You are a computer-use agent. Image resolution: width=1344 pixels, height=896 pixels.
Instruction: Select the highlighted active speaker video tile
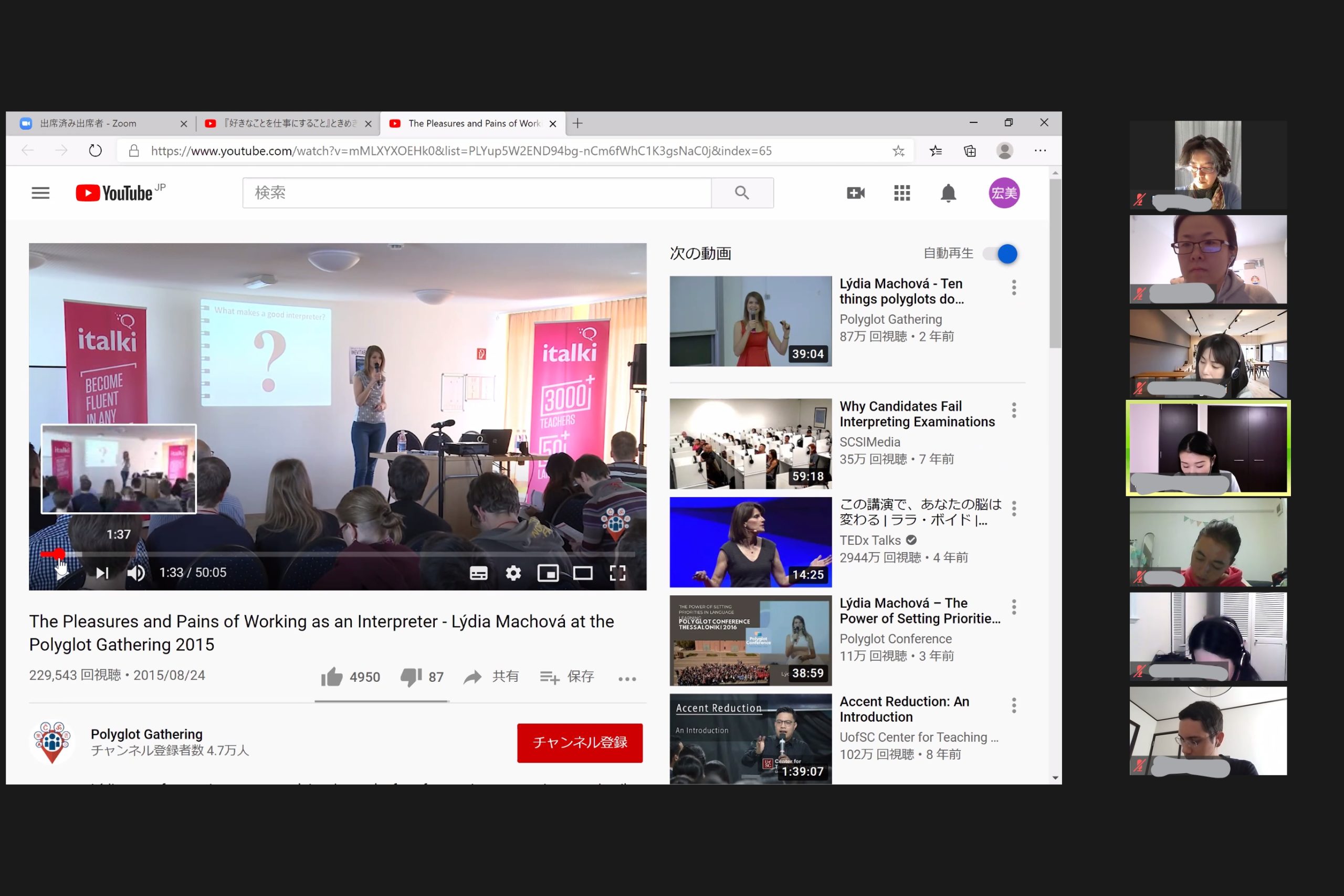(1208, 448)
